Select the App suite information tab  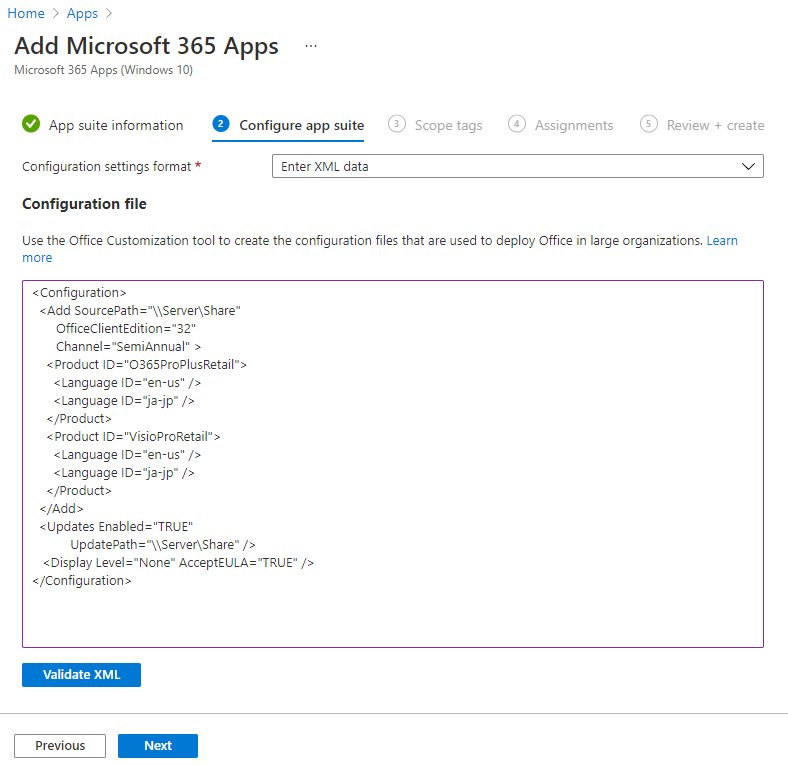tap(116, 125)
